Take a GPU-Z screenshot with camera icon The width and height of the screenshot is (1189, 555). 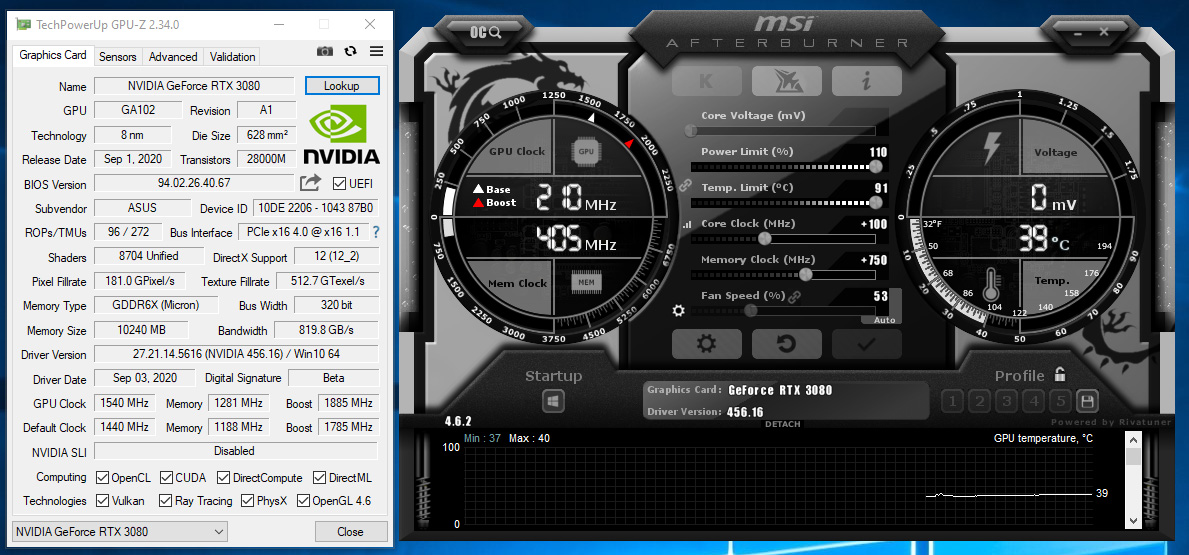coord(325,51)
